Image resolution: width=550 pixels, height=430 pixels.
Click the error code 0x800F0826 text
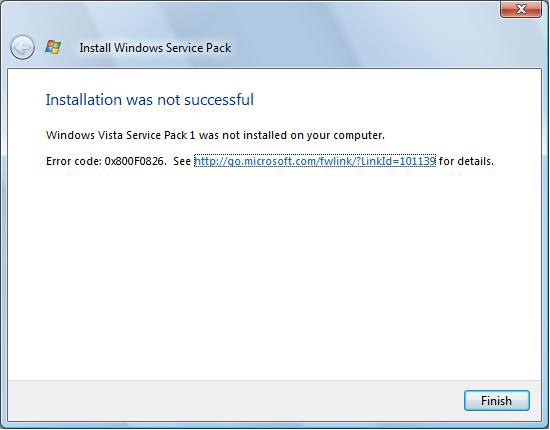pyautogui.click(x=135, y=161)
